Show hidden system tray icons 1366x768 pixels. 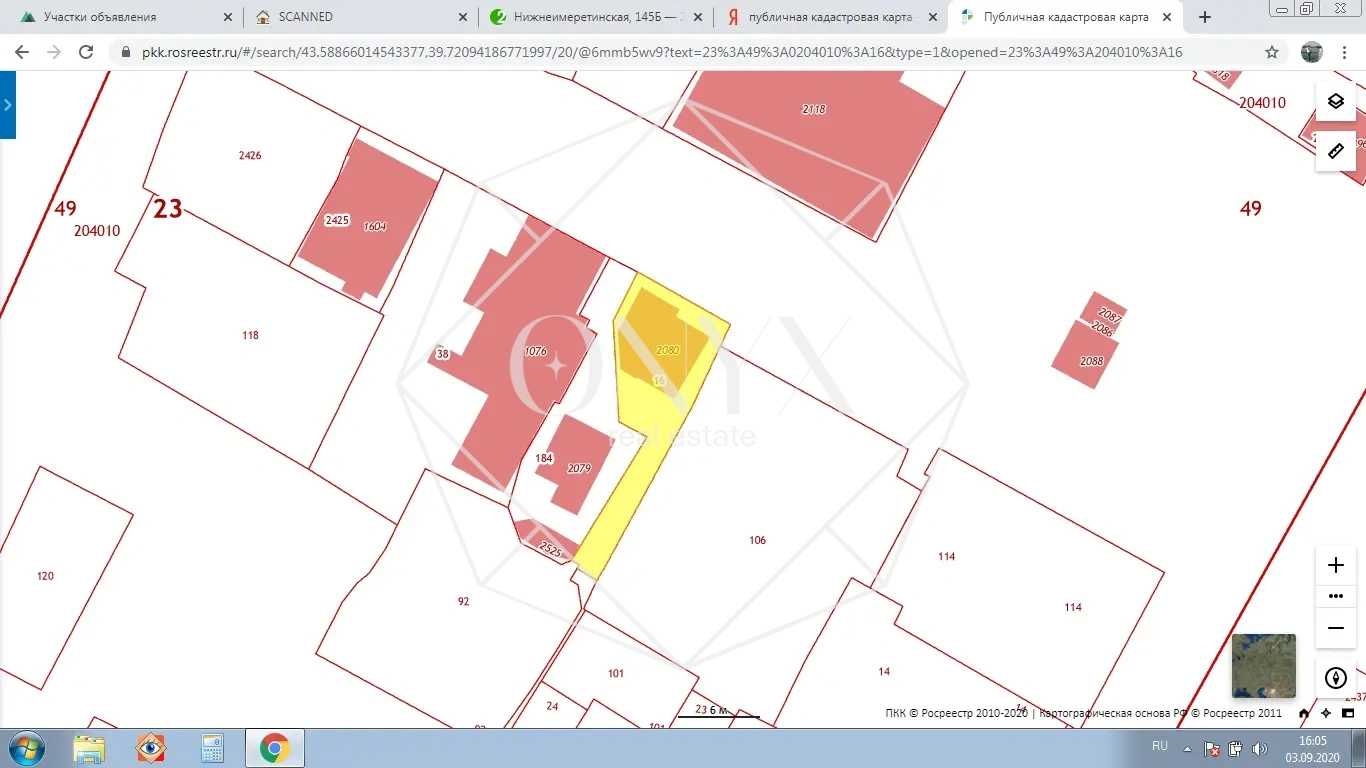click(1189, 748)
